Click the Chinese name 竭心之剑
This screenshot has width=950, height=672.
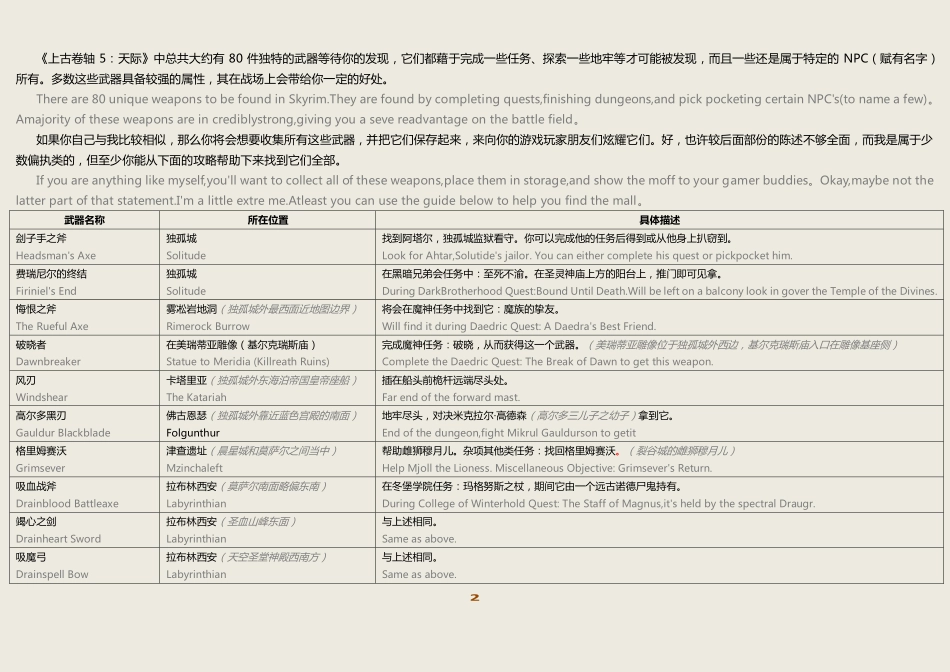click(36, 522)
